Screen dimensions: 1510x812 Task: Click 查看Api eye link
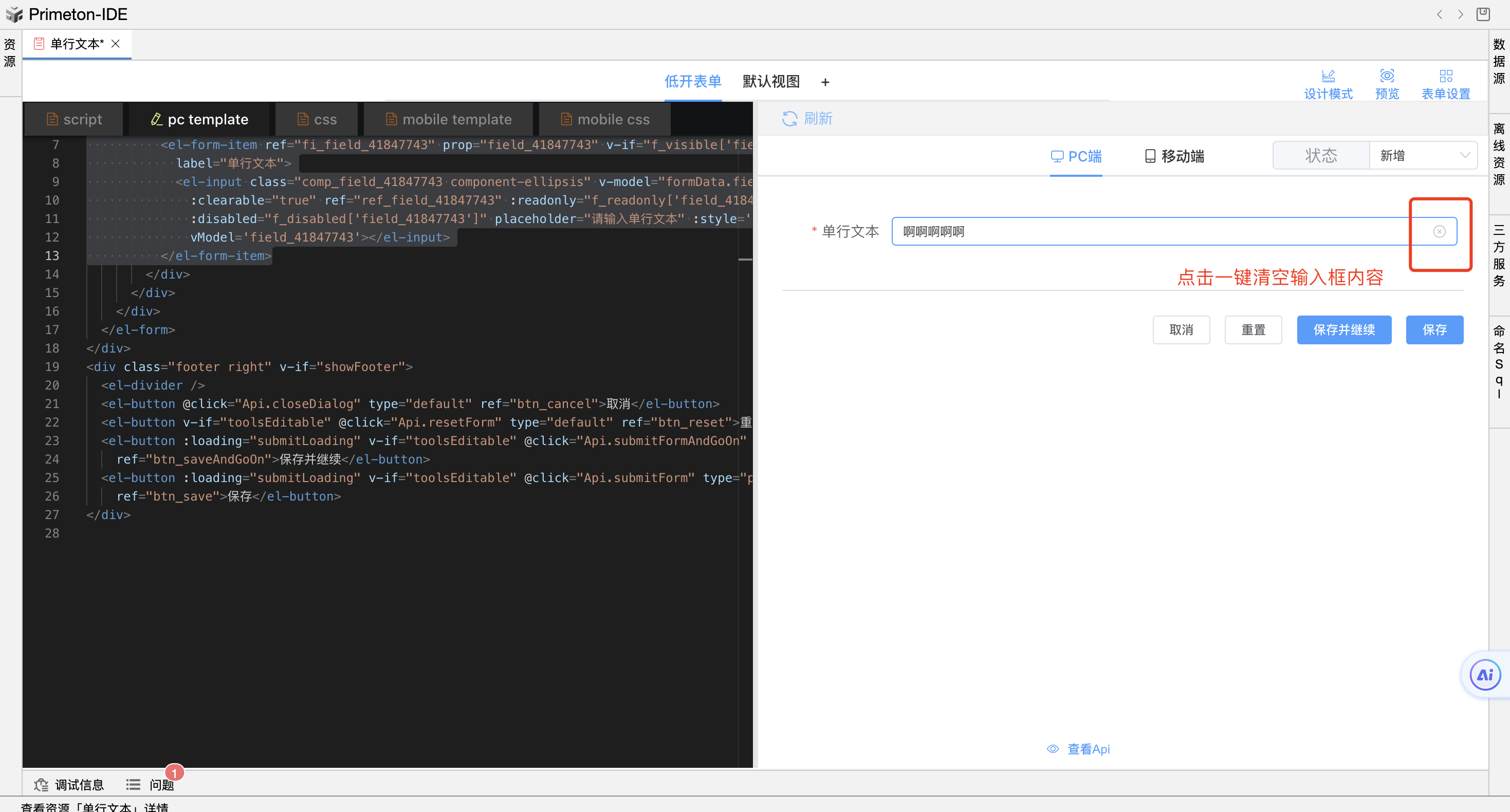(x=1079, y=749)
